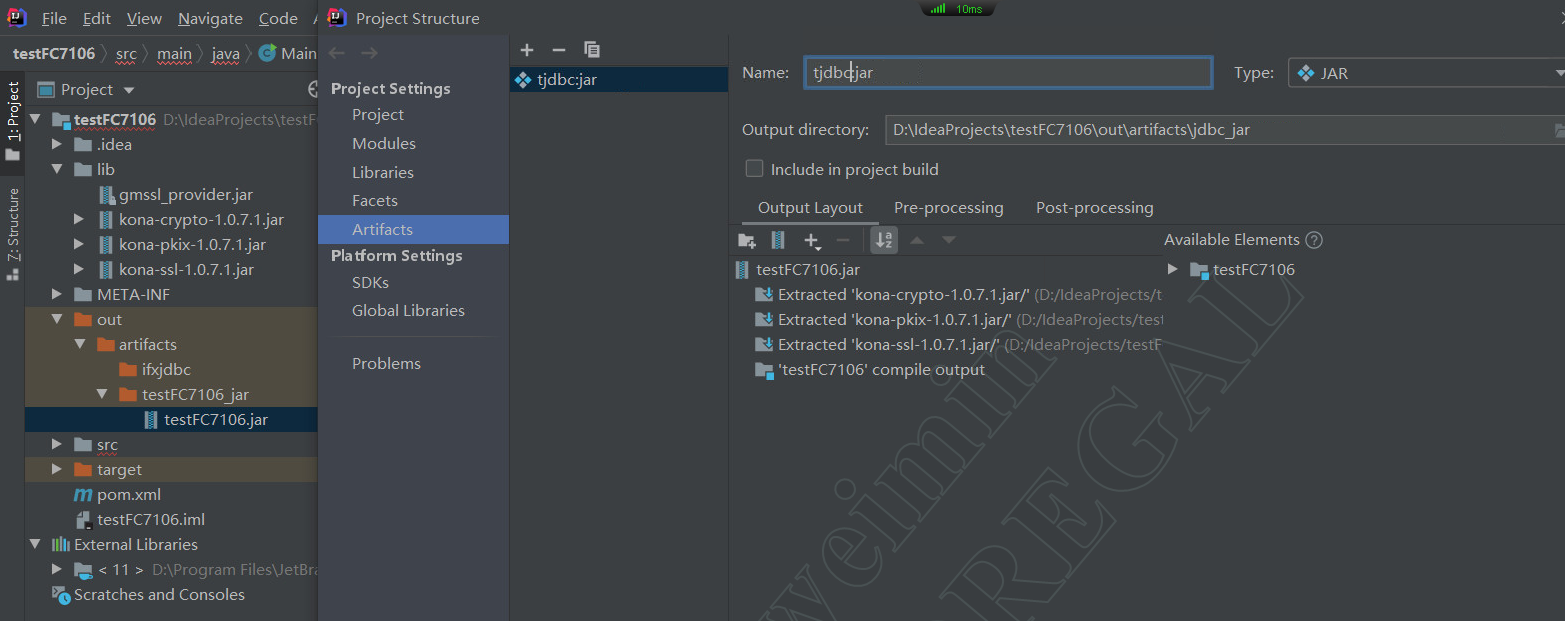Go back with the left arrow

click(x=337, y=53)
